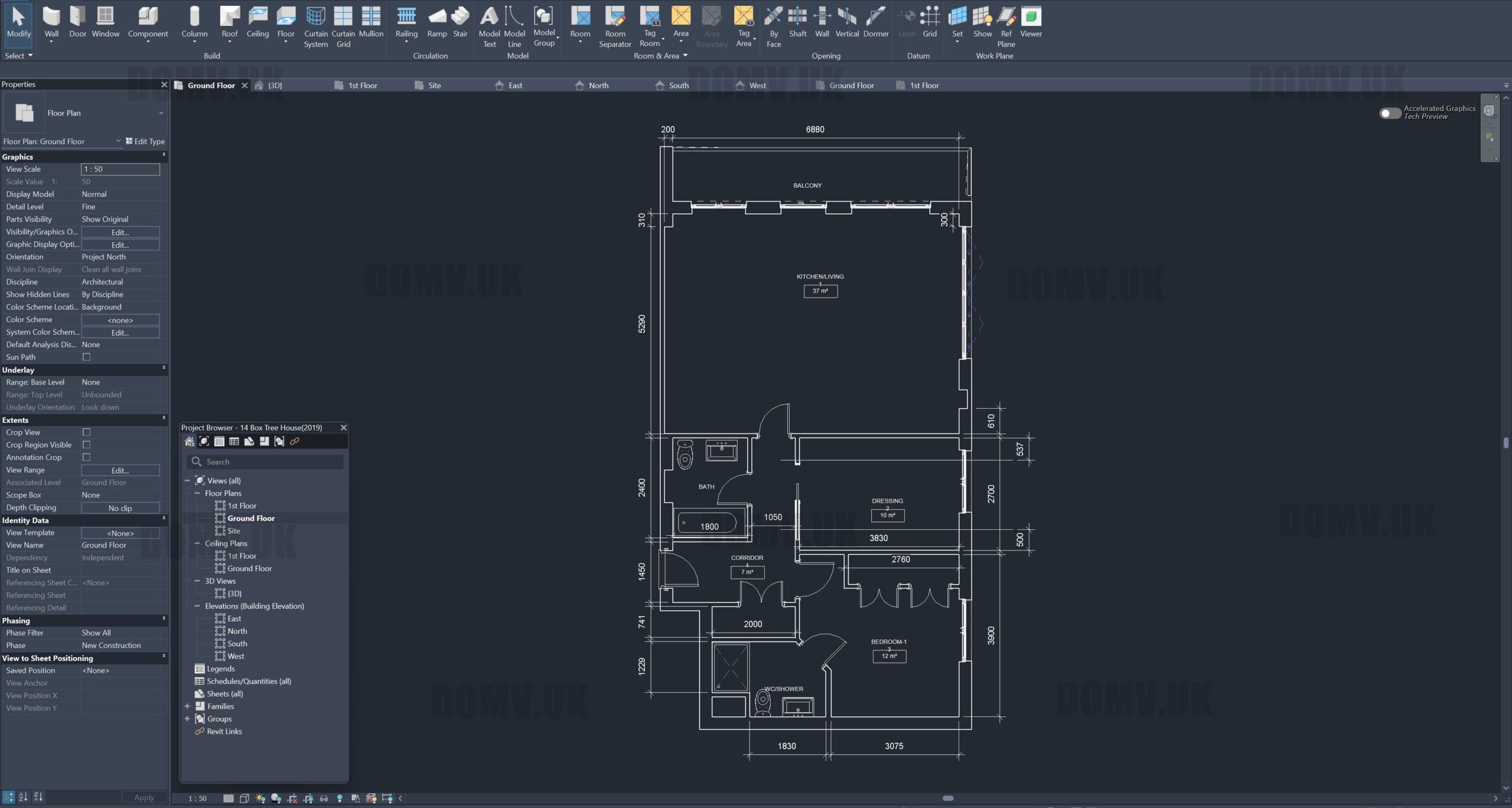Image resolution: width=1512 pixels, height=808 pixels.
Task: Click the Edit Type button
Action: click(145, 142)
